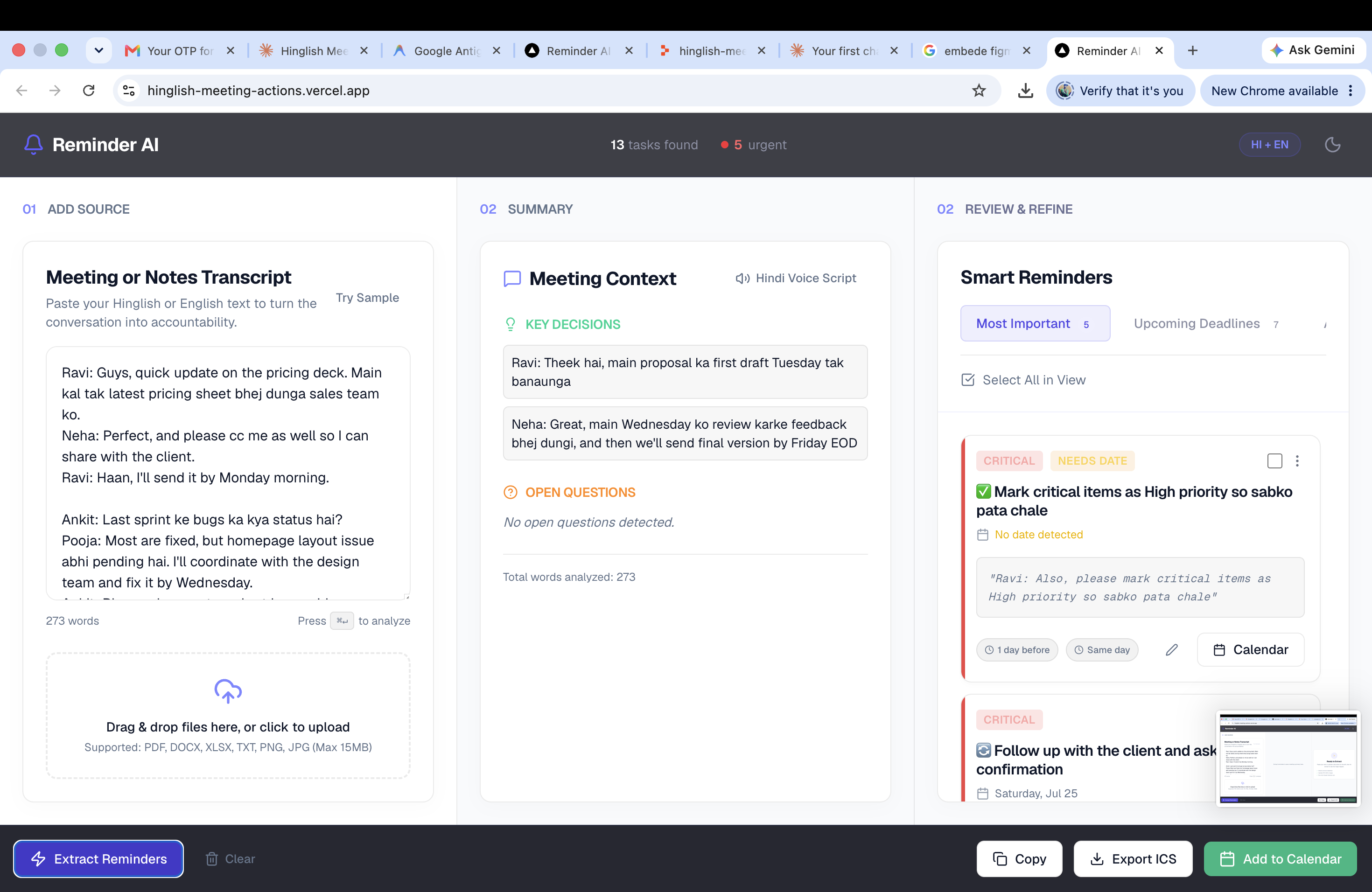This screenshot has width=1372, height=892.
Task: Click the site information icon in address bar
Action: [129, 91]
